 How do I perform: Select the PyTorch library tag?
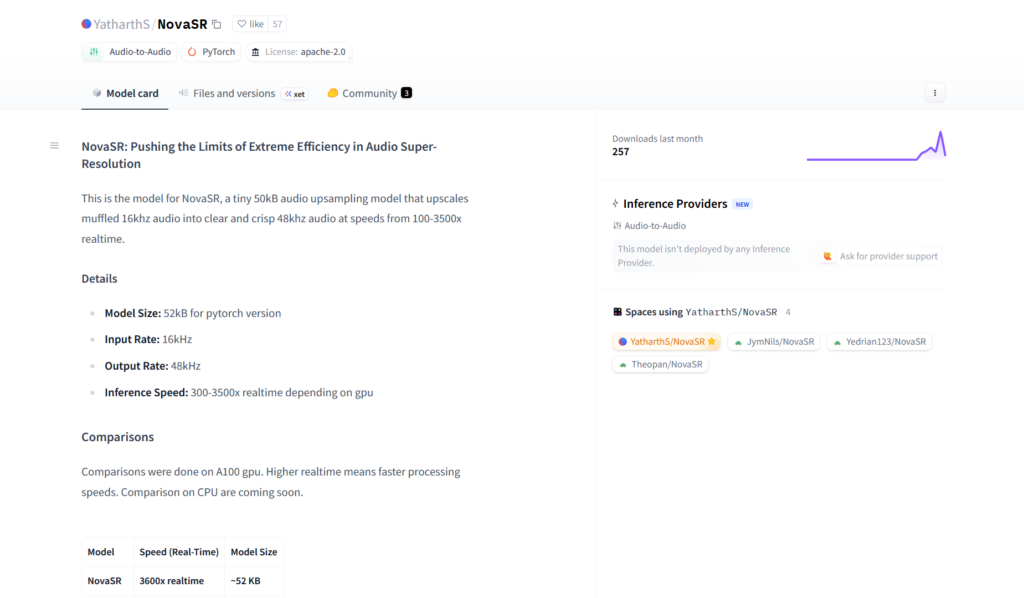click(211, 52)
